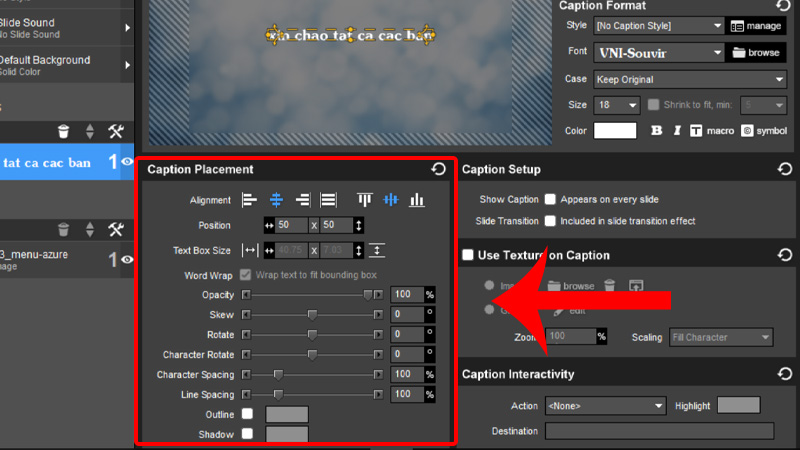Enable Included in slide transition effect
This screenshot has width=800, height=450.
coord(550,221)
